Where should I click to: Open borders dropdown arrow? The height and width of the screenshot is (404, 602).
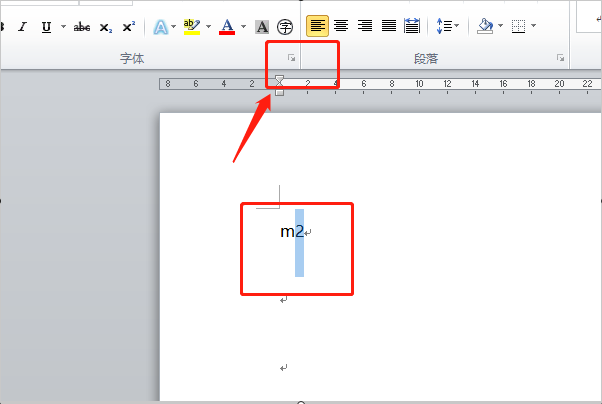[533, 26]
